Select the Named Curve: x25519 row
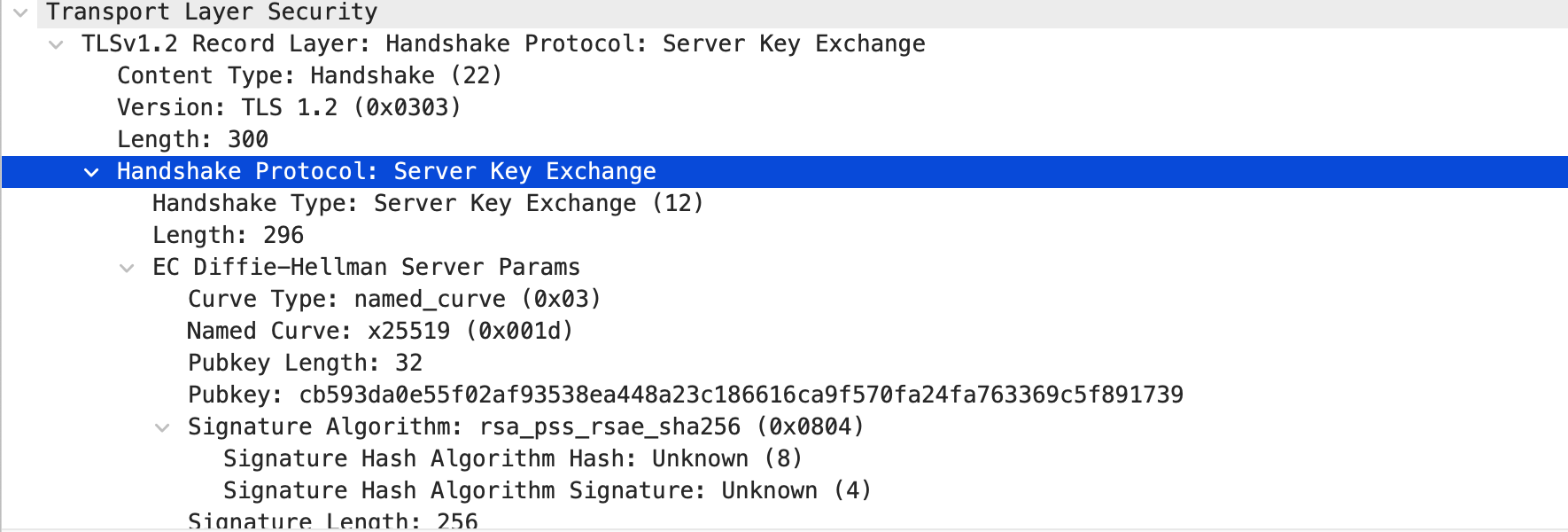 point(380,332)
